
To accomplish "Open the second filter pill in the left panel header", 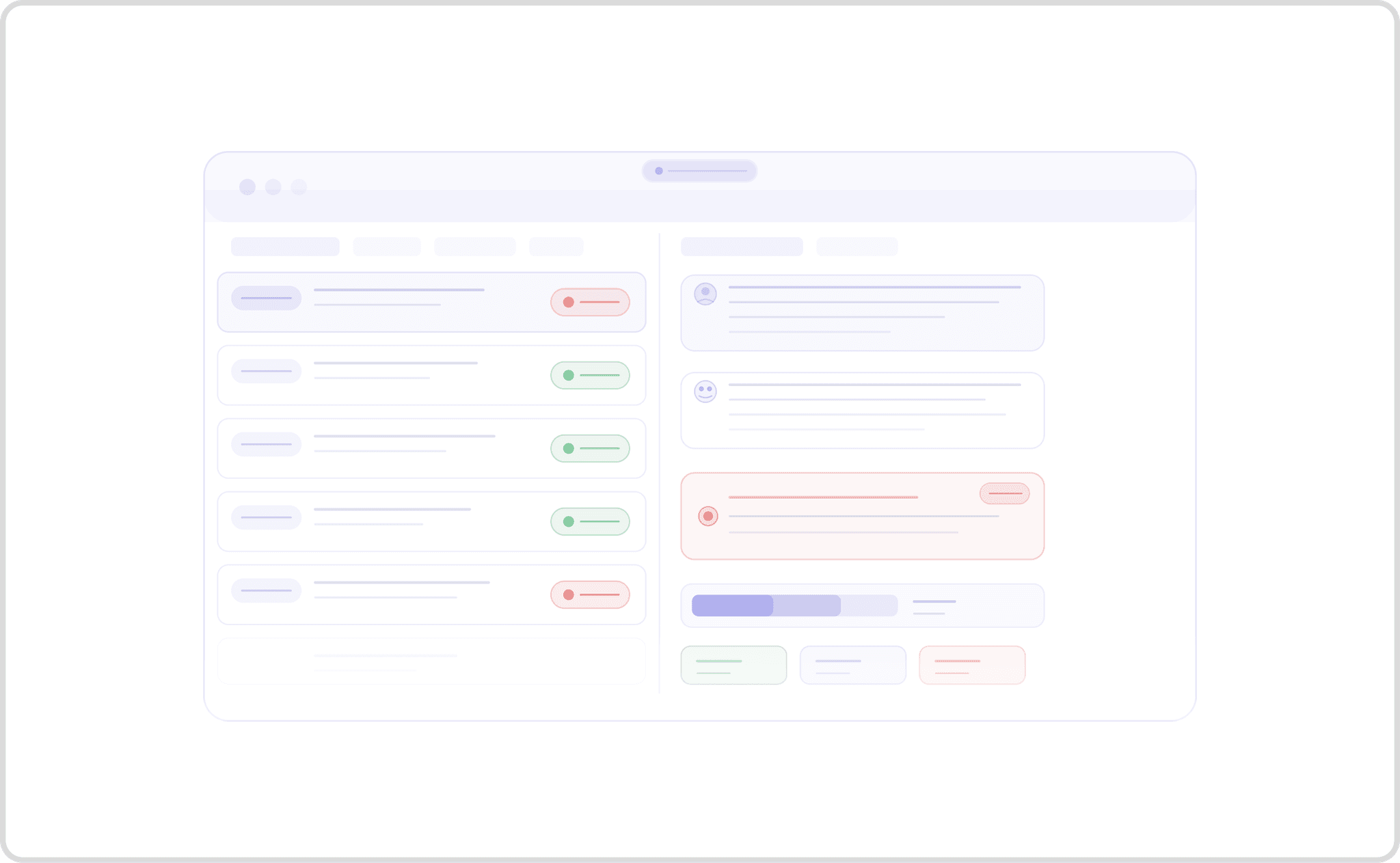I will (x=387, y=246).
